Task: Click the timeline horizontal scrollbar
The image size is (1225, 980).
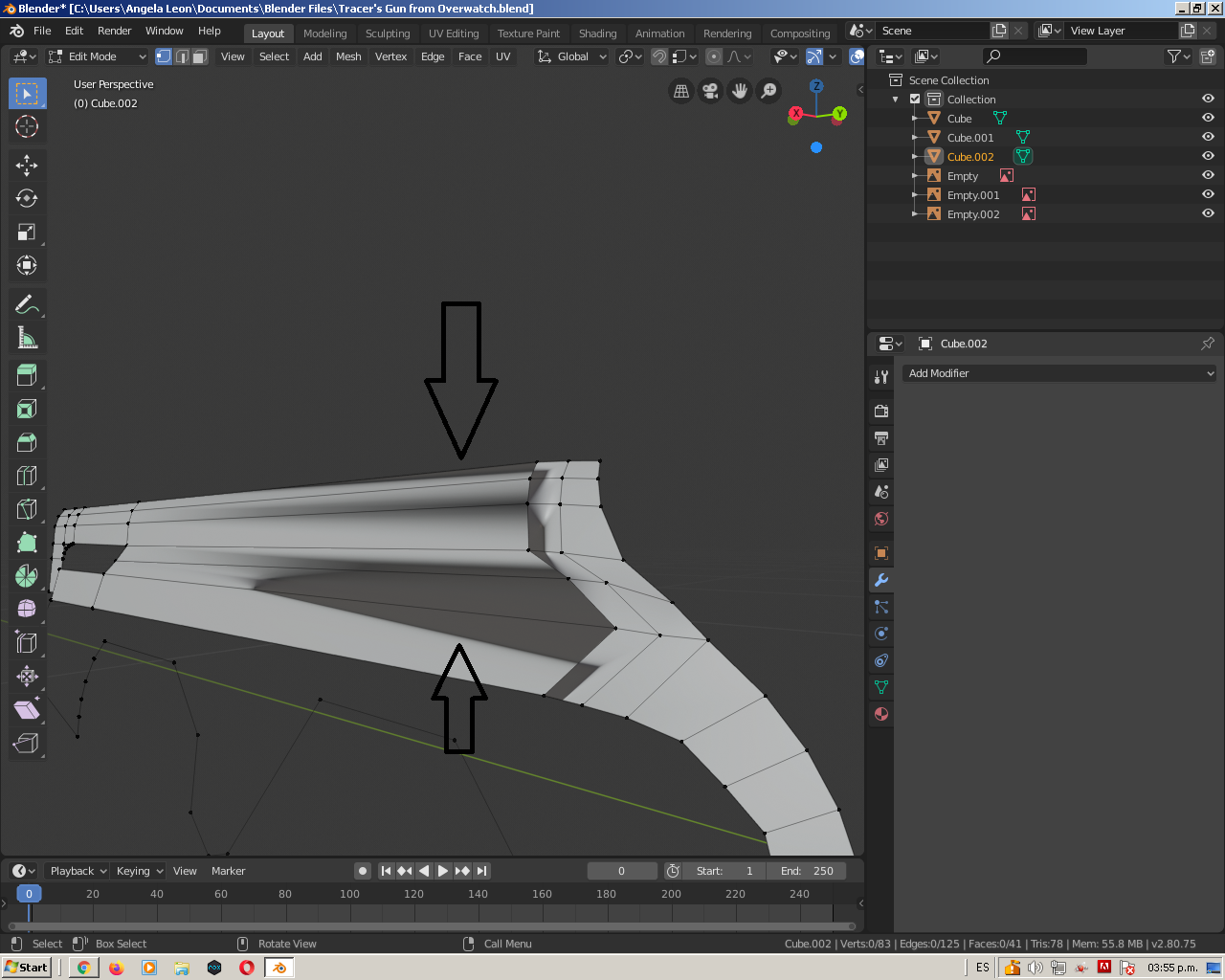Action: pos(432,926)
